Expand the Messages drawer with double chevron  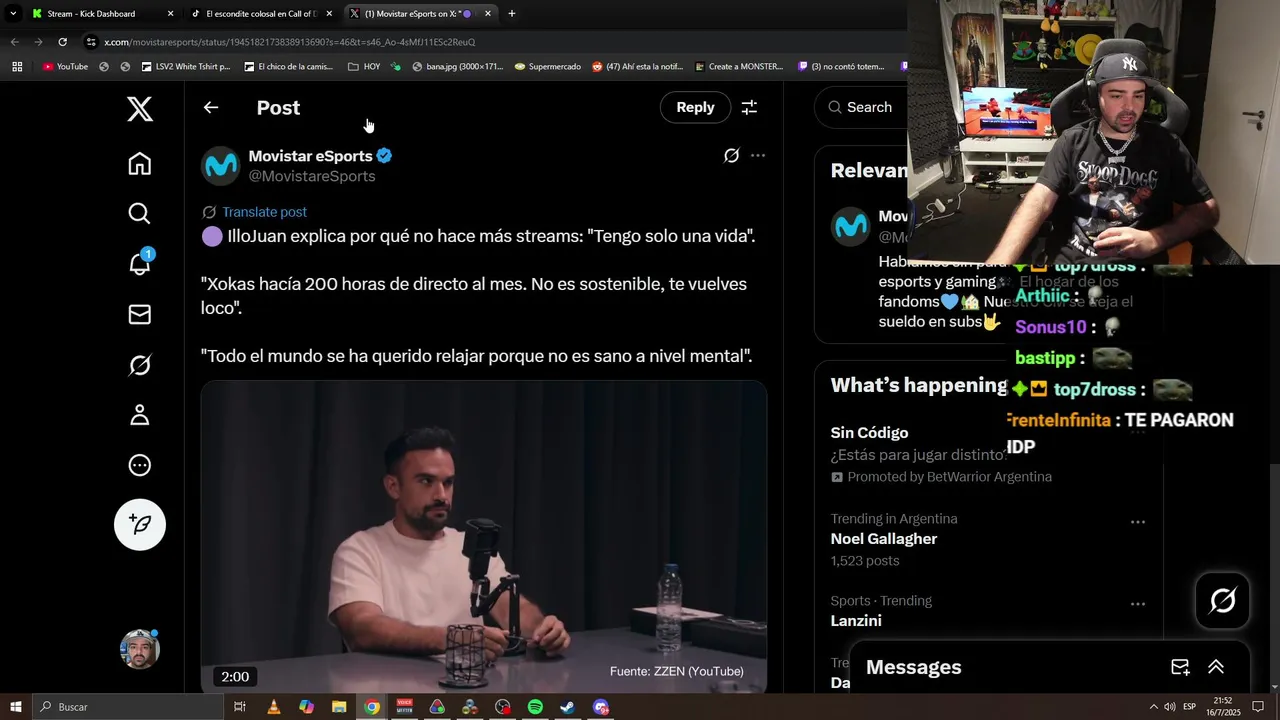1216,667
